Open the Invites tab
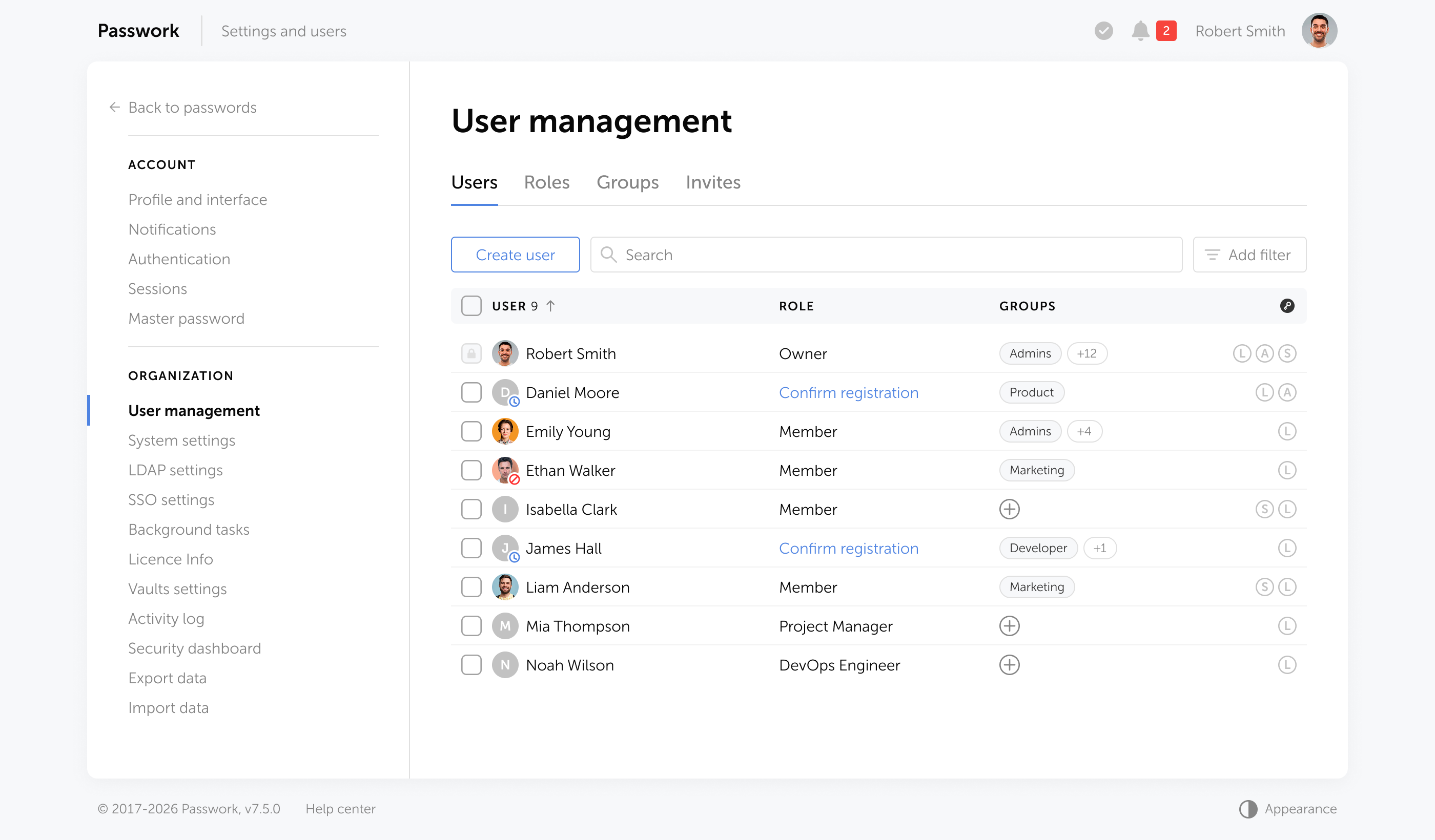This screenshot has height=840, width=1435. 713,182
